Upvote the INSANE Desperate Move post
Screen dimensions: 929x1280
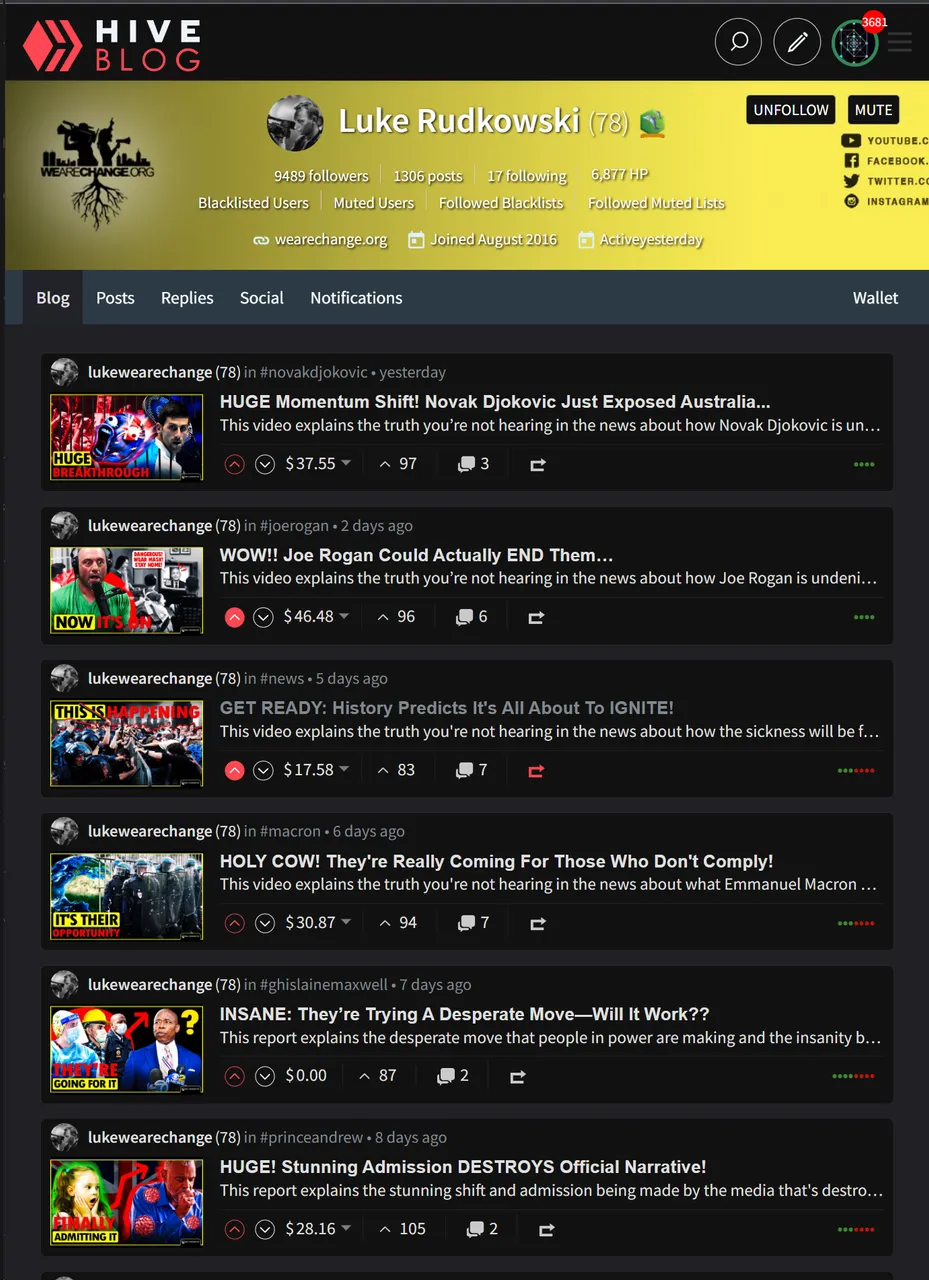pos(234,1076)
